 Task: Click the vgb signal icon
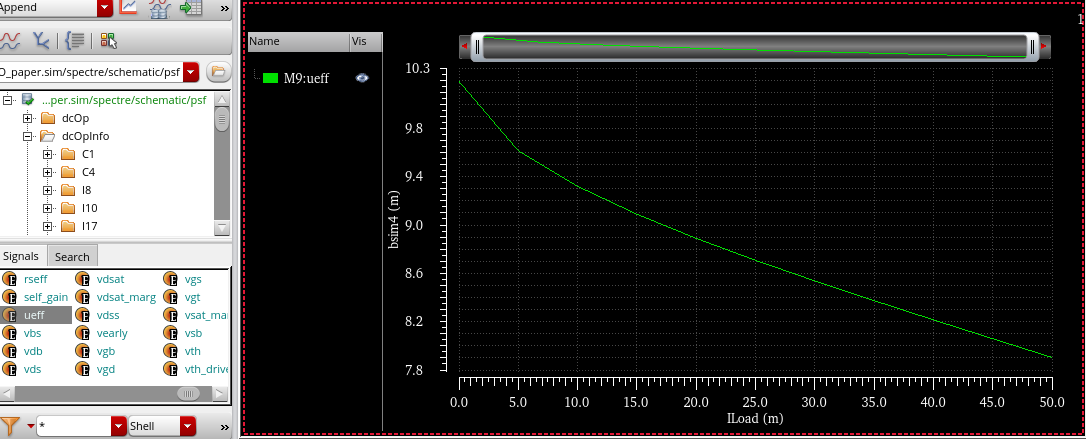[x=83, y=351]
